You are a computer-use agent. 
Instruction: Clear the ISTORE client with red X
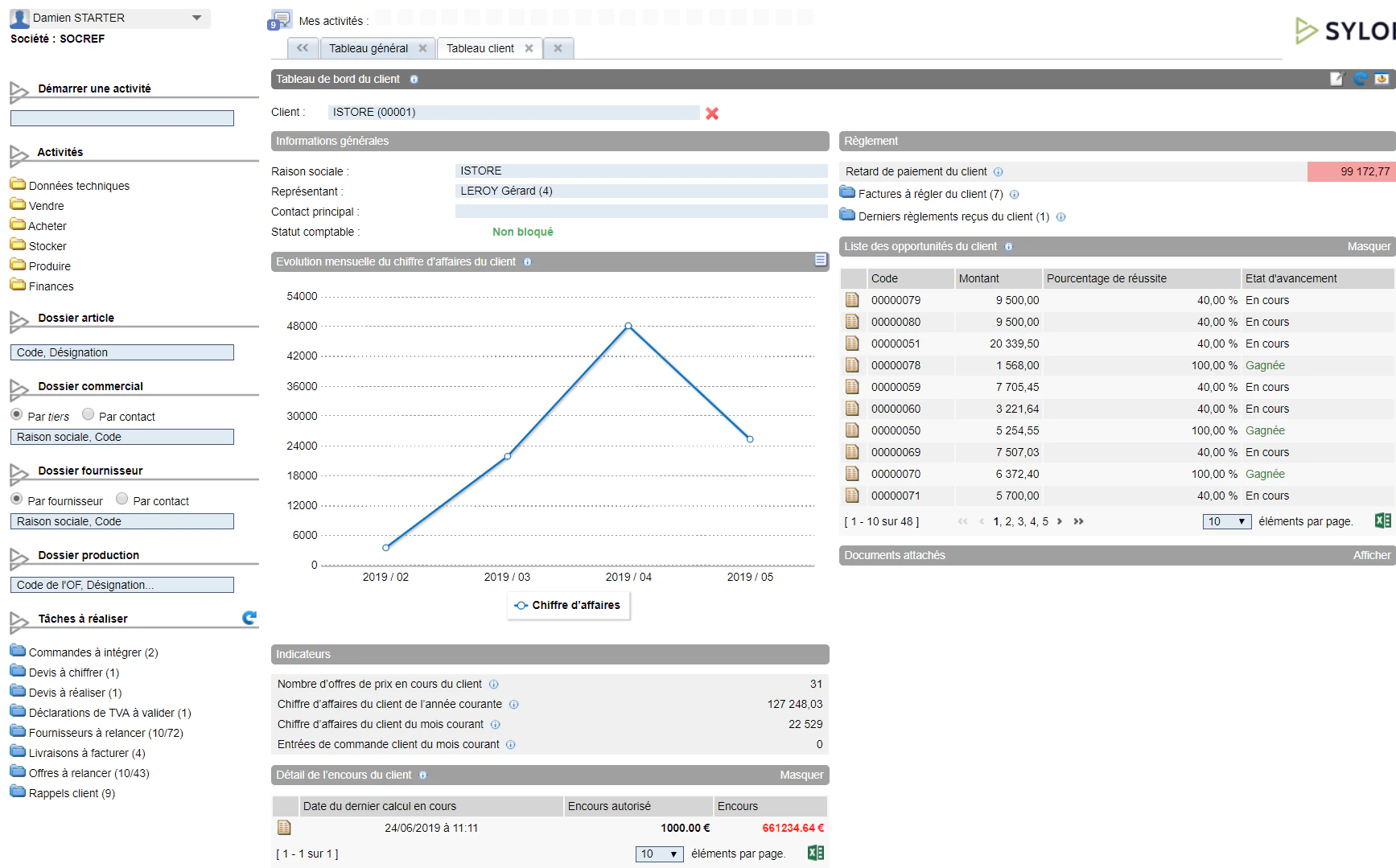point(712,113)
